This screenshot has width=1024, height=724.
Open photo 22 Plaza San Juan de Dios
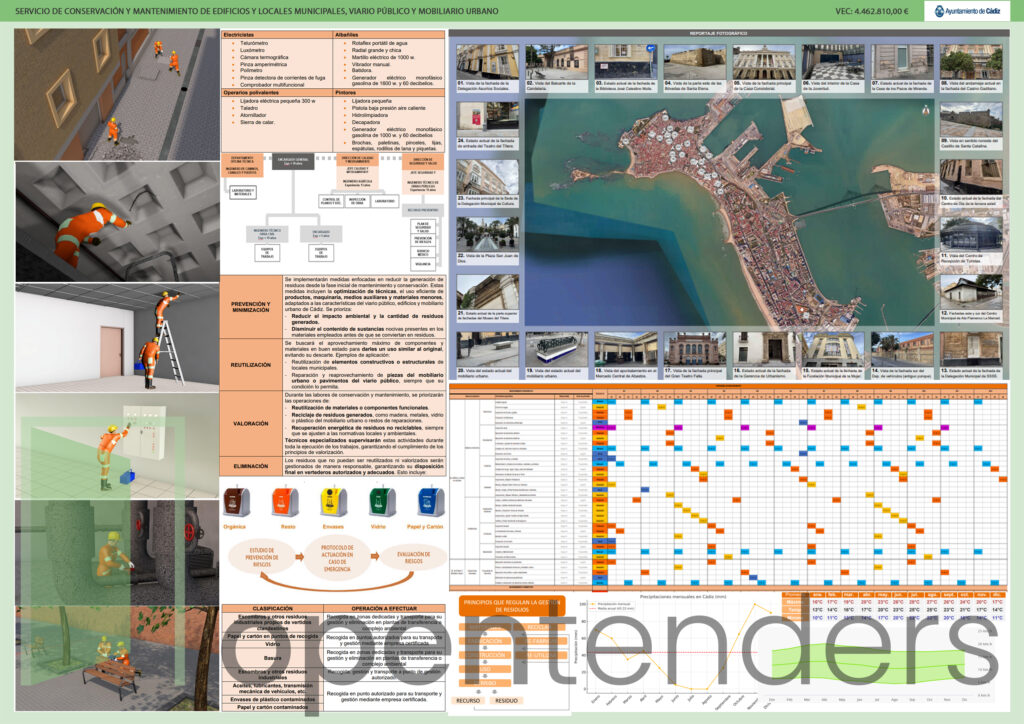click(x=487, y=234)
